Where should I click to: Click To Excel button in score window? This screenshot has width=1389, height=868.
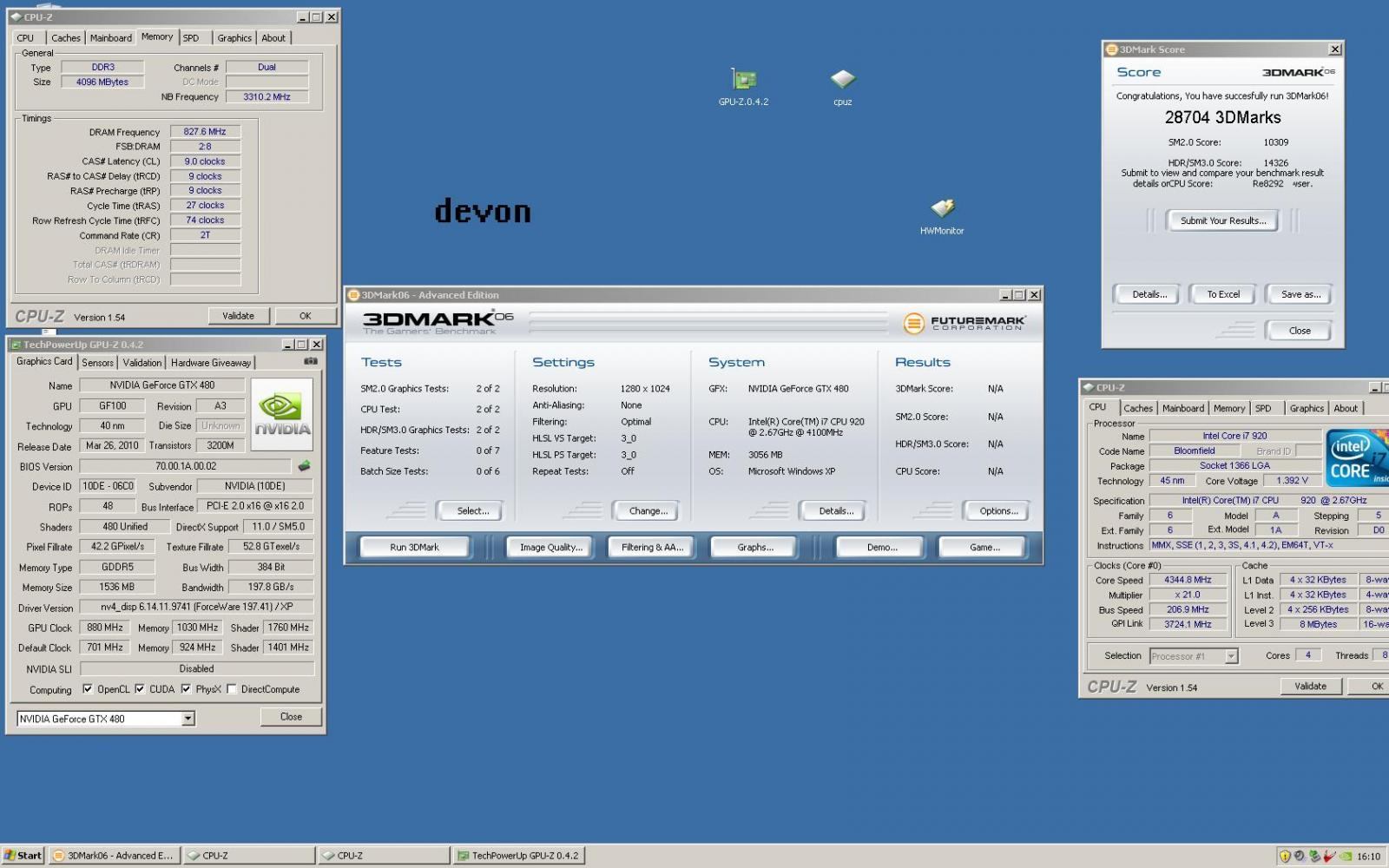[1223, 295]
